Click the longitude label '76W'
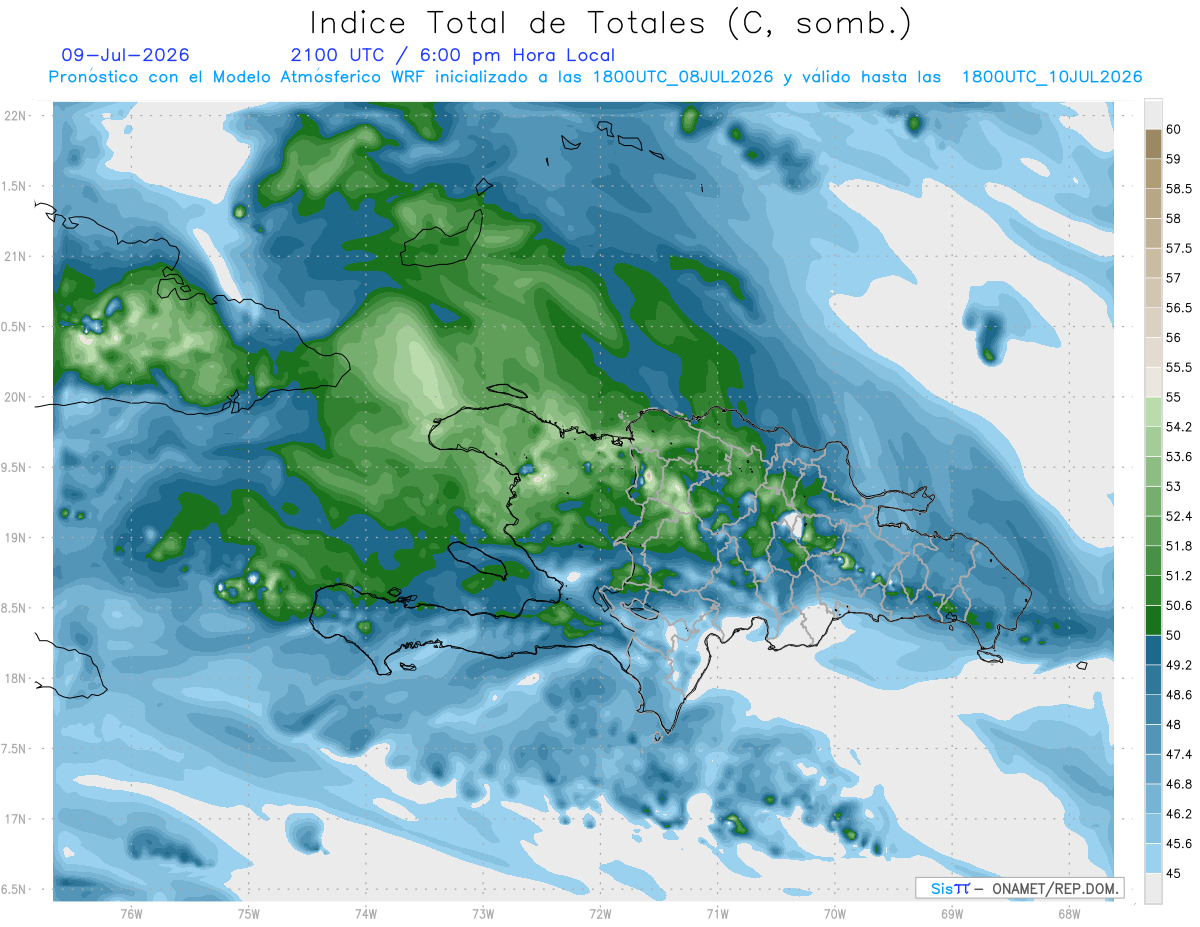This screenshot has height=927, width=1200. pyautogui.click(x=131, y=913)
